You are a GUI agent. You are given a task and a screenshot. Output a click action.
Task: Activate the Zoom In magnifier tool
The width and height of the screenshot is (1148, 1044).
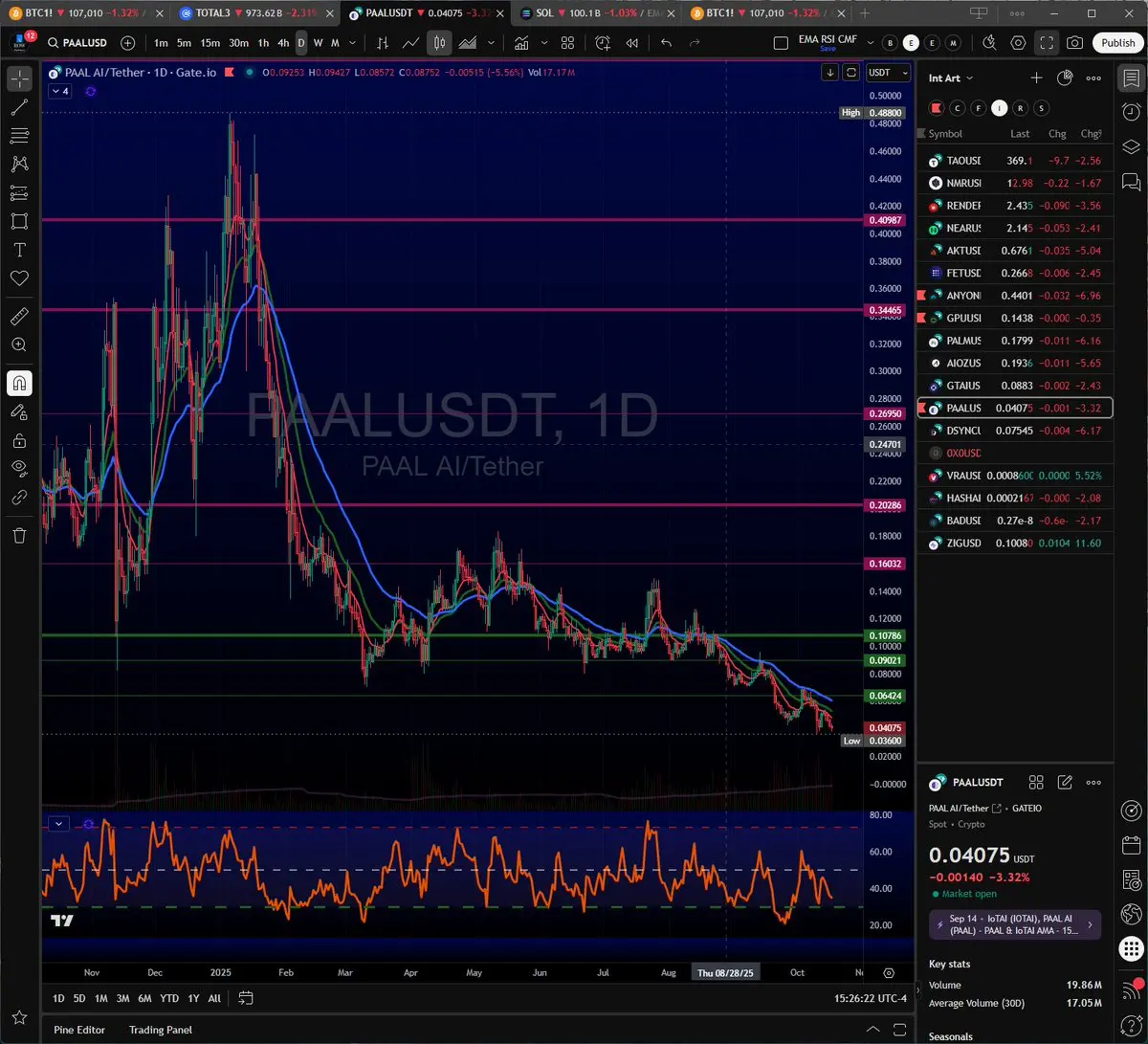(19, 344)
